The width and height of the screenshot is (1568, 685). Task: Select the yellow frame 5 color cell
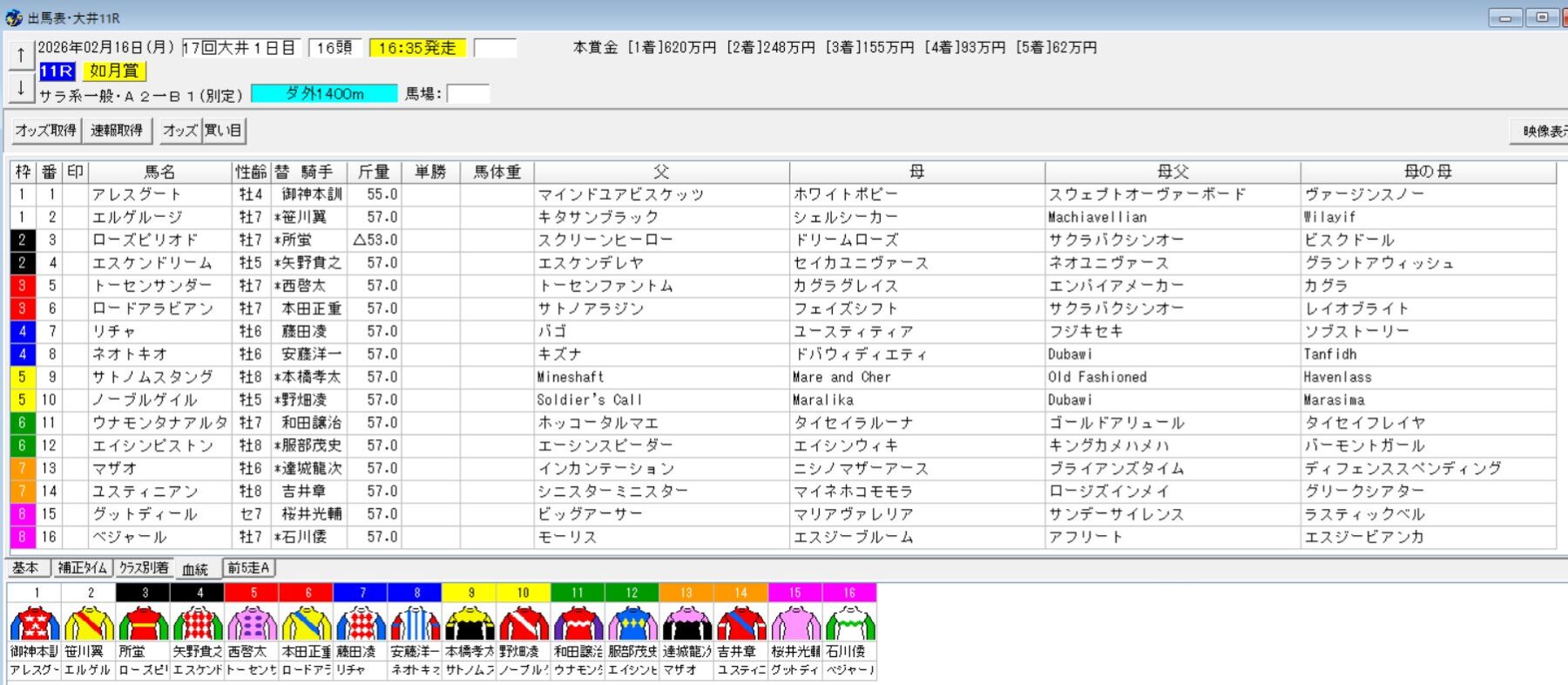point(22,377)
